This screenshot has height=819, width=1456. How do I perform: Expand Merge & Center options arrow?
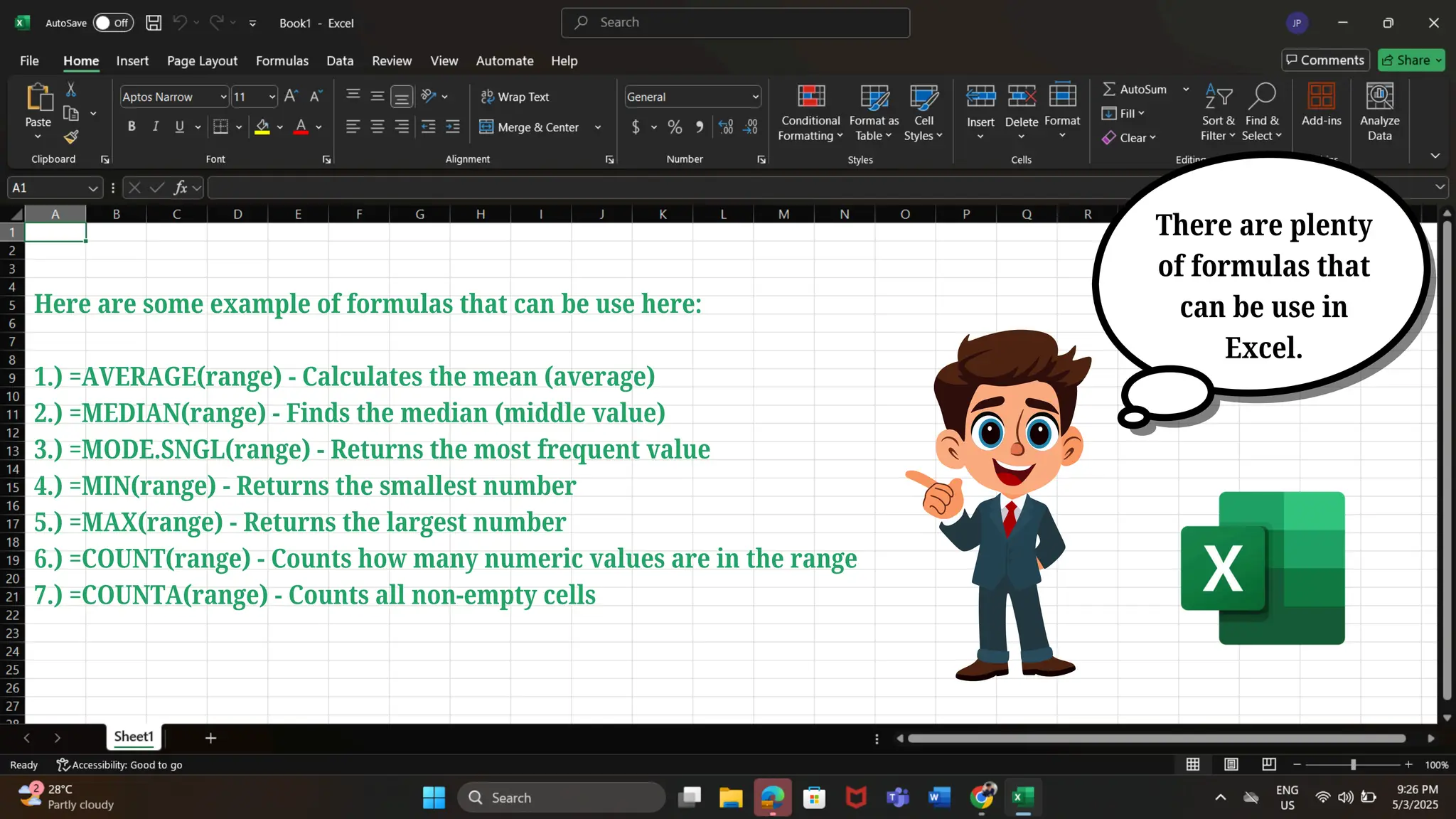[598, 127]
